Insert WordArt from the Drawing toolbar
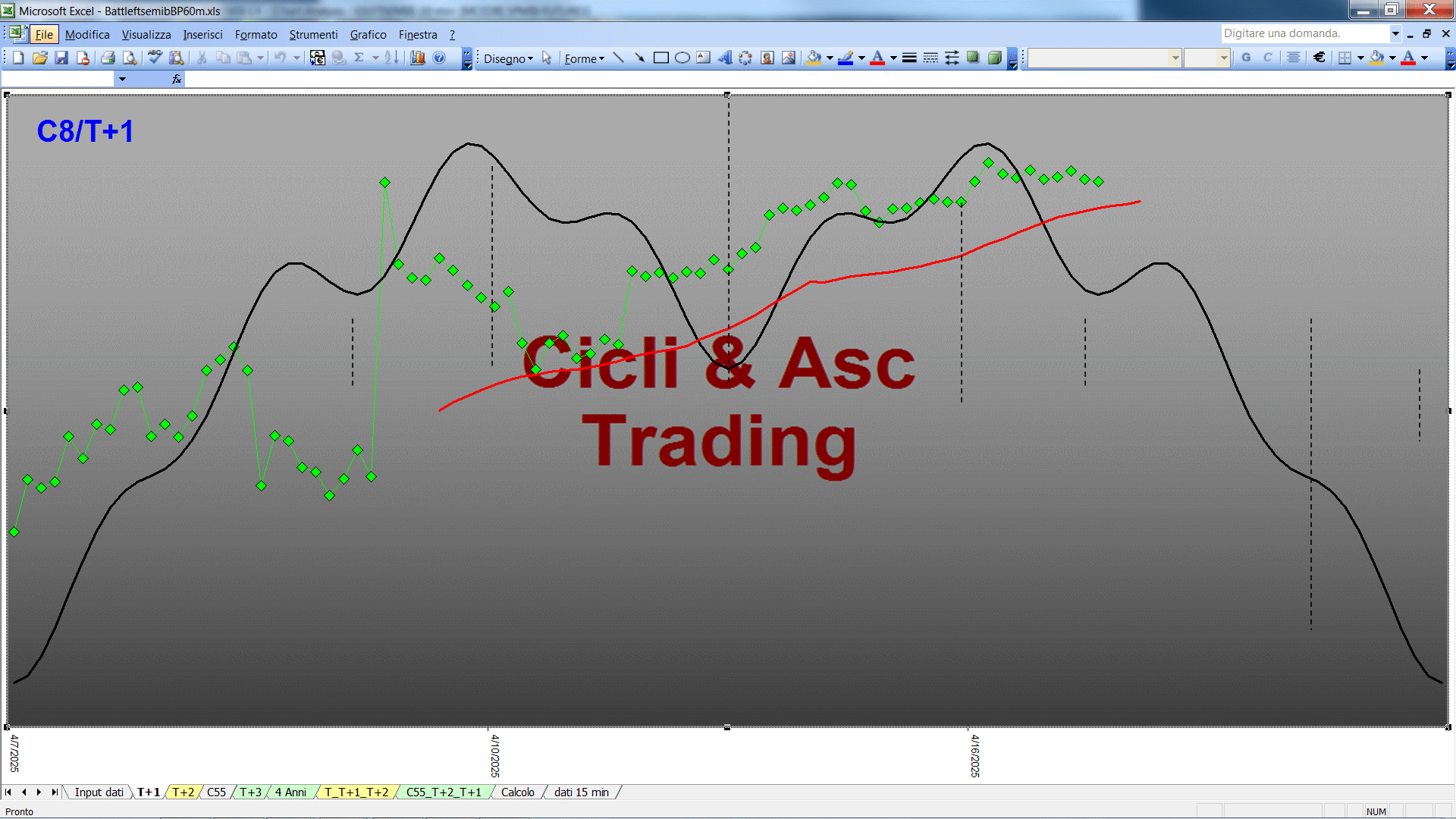 725,58
